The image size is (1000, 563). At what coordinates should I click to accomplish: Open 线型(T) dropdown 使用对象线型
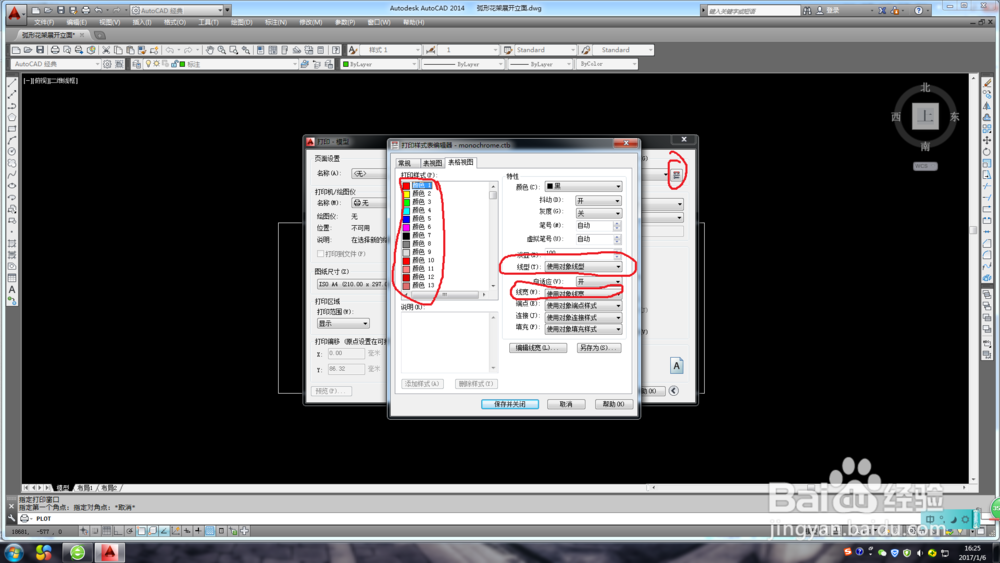[x=583, y=267]
